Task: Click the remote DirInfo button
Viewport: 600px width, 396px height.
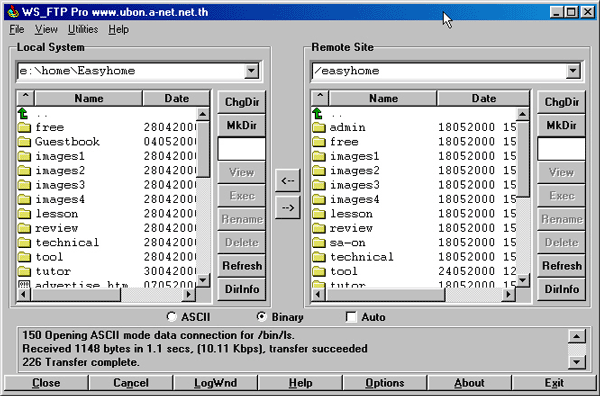Action: click(561, 289)
